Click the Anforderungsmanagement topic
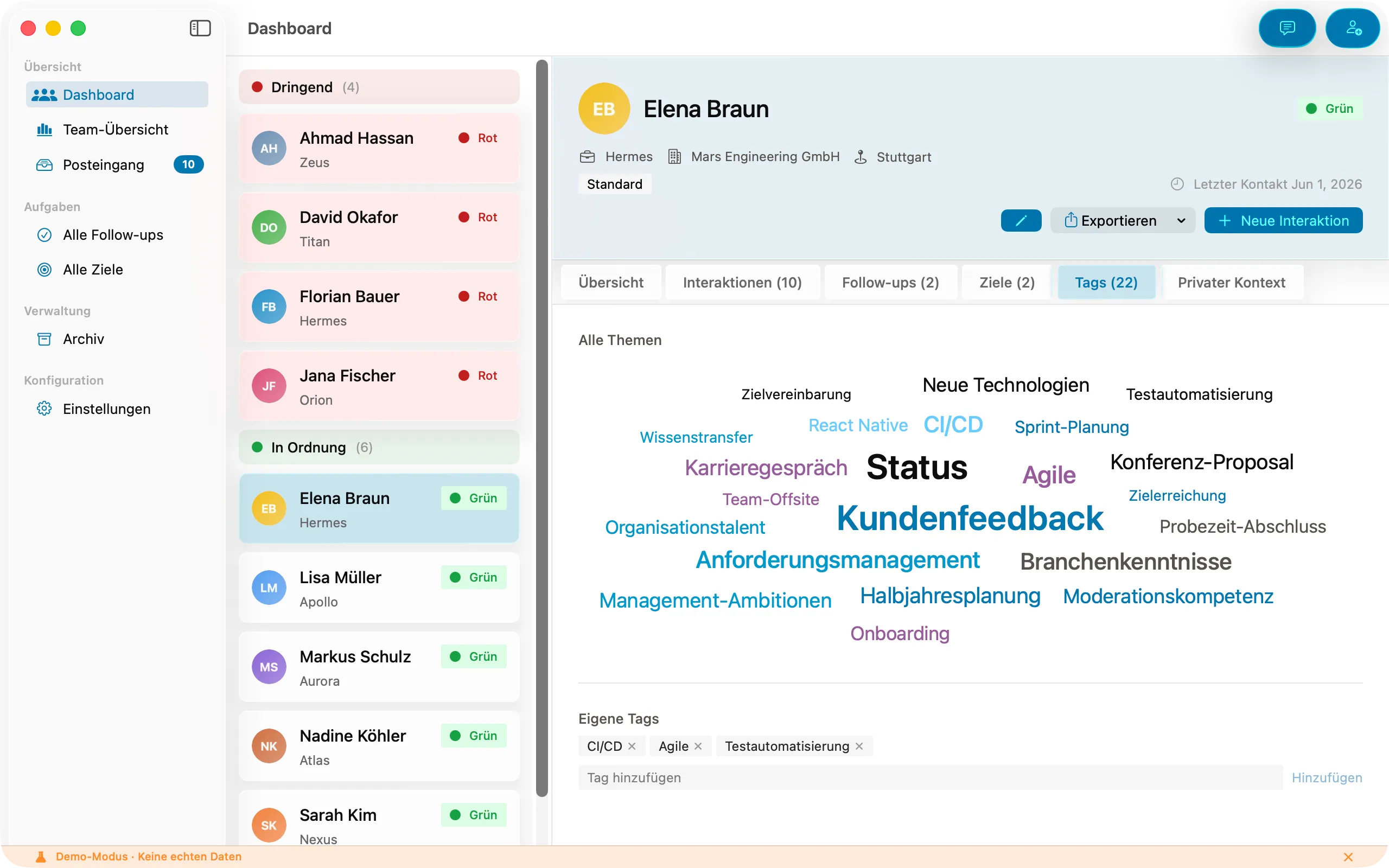The height and width of the screenshot is (868, 1389). click(837, 560)
